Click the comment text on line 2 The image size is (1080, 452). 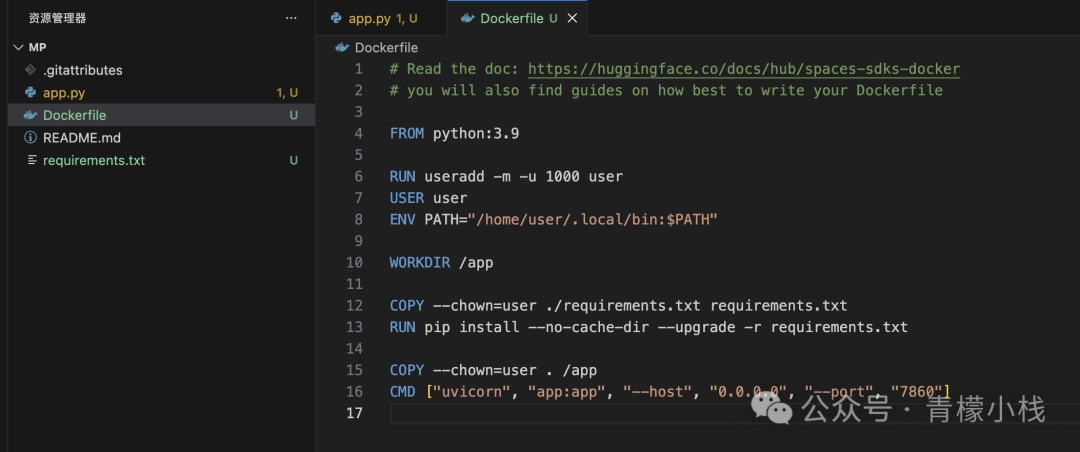tap(666, 90)
